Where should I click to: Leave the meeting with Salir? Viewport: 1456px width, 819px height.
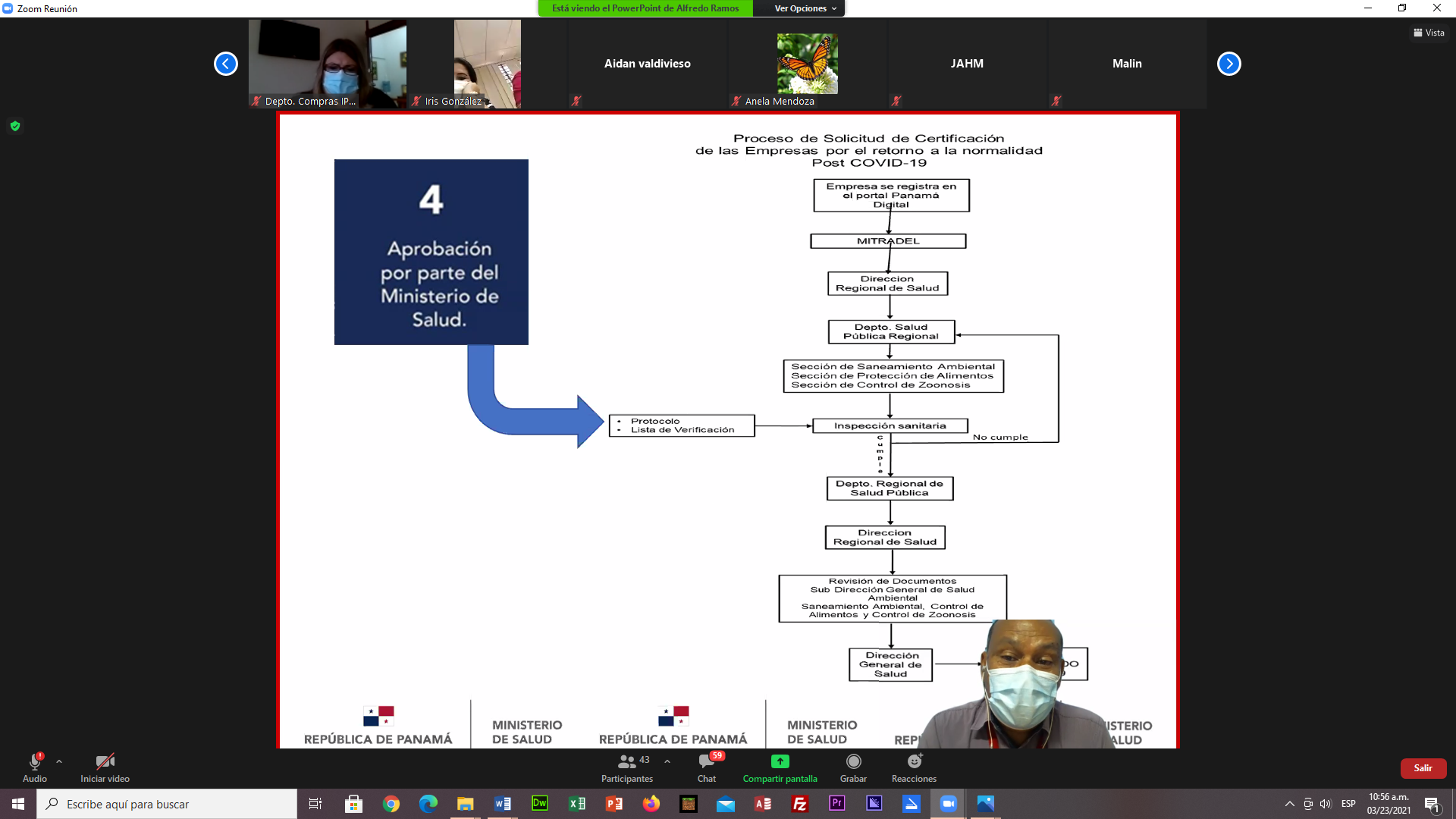pos(1423,768)
